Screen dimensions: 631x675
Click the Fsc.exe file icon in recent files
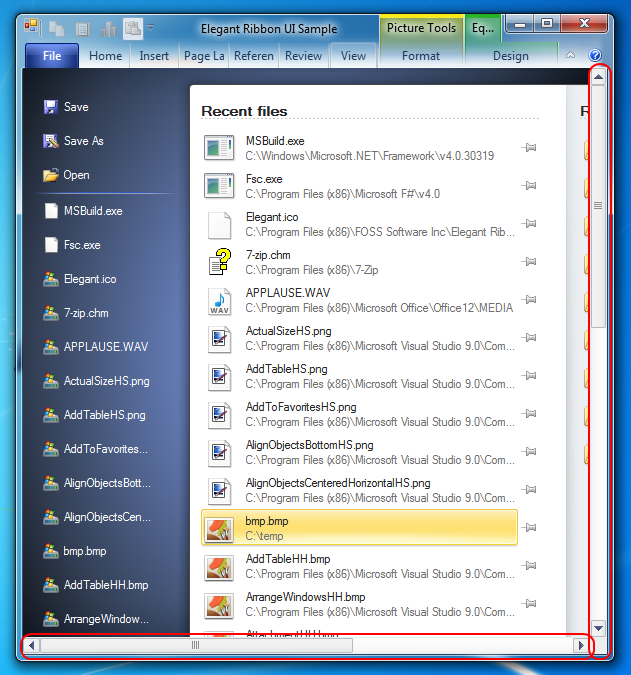click(x=219, y=186)
